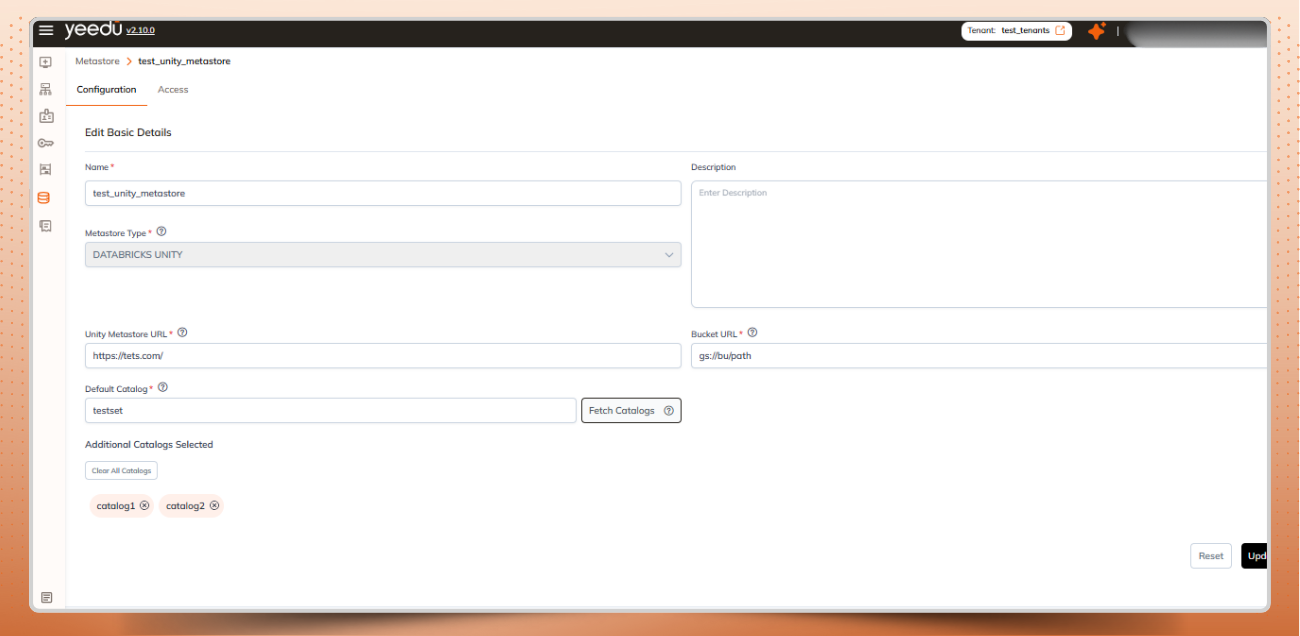Open the ID badge credentials icon in sidebar
This screenshot has height=636, width=1300.
46,115
